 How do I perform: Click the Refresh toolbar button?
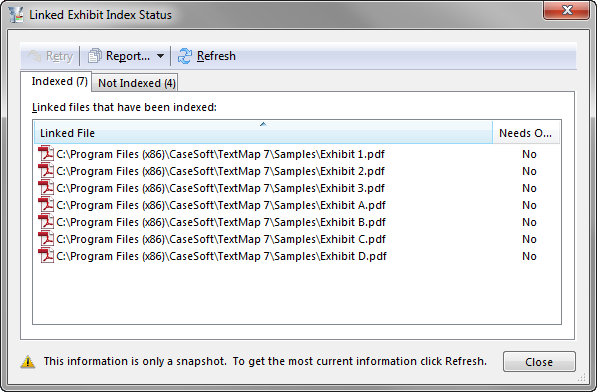207,56
